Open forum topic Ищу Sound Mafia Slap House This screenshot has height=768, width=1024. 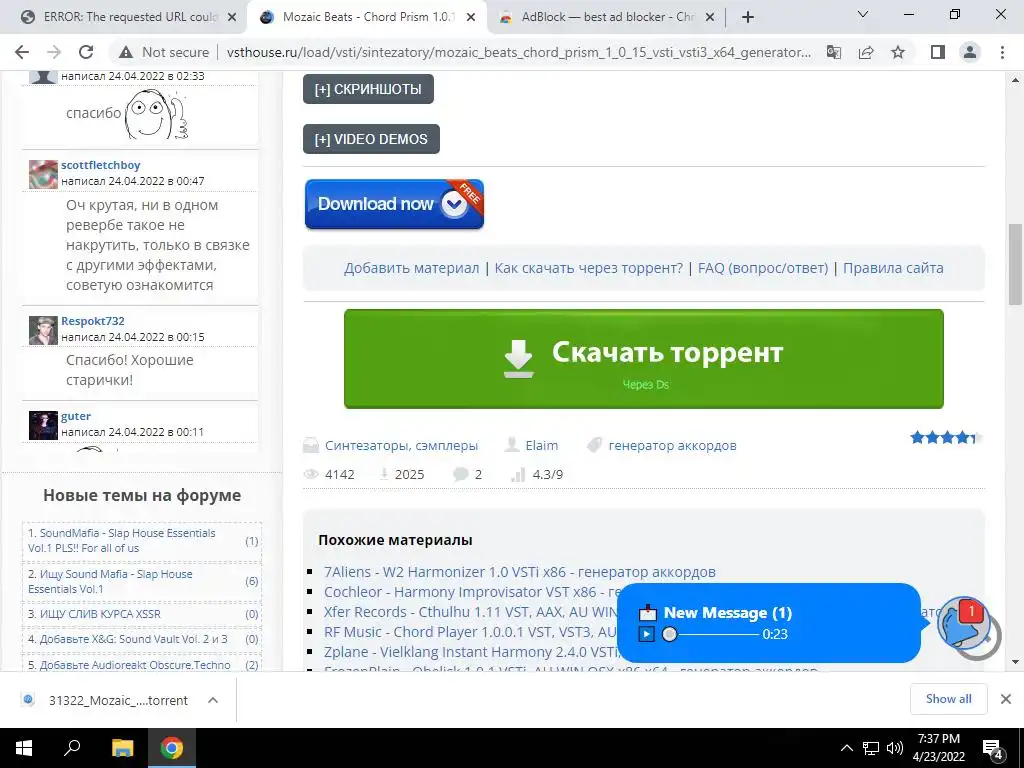click(110, 581)
